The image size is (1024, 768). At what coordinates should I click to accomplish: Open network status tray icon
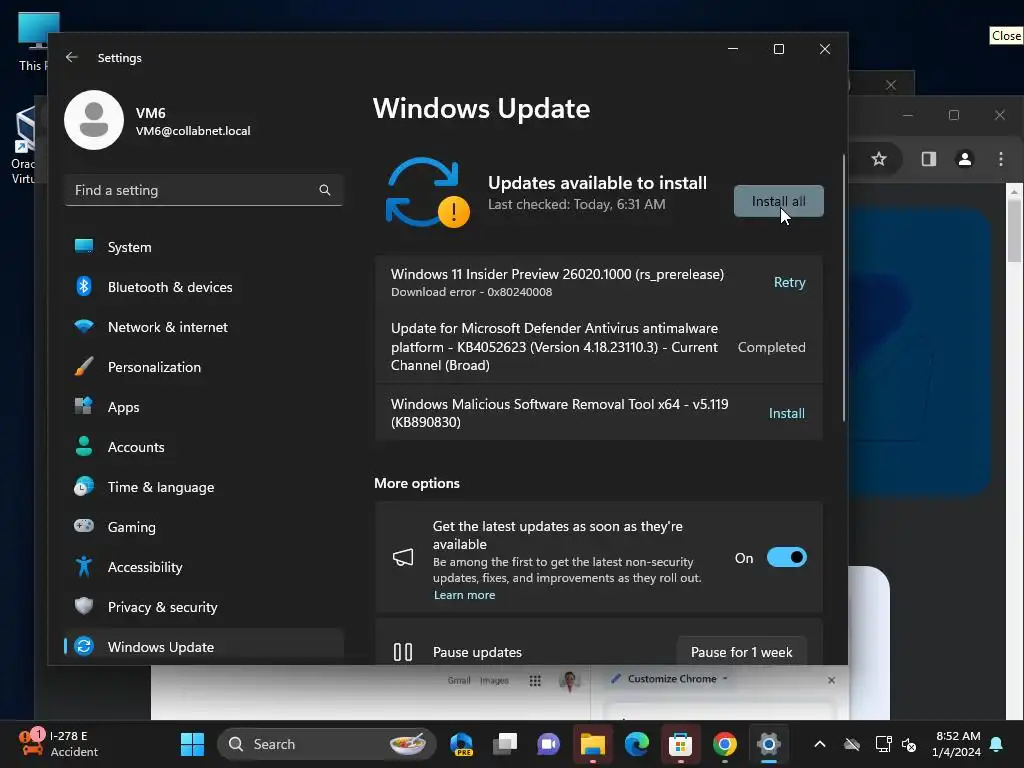point(883,744)
